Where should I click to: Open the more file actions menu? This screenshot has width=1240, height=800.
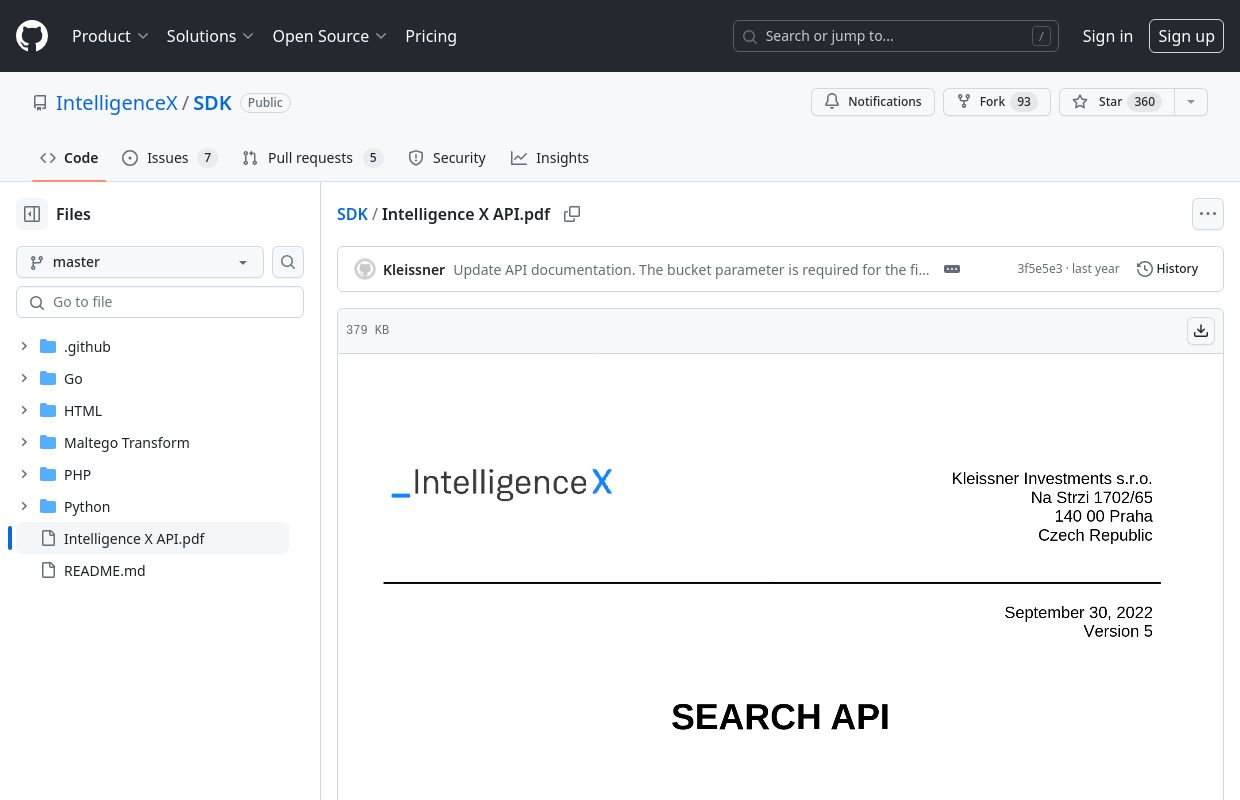click(x=1208, y=214)
